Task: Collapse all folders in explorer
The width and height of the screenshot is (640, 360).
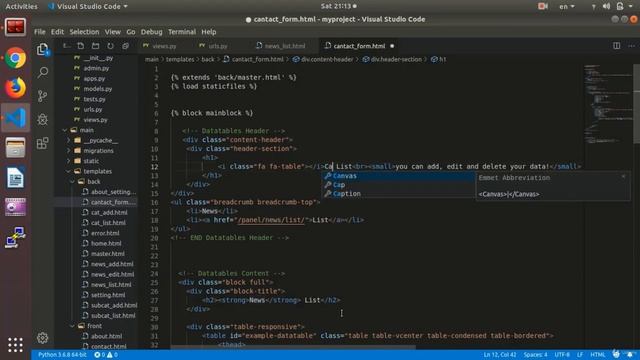Action: 125,46
